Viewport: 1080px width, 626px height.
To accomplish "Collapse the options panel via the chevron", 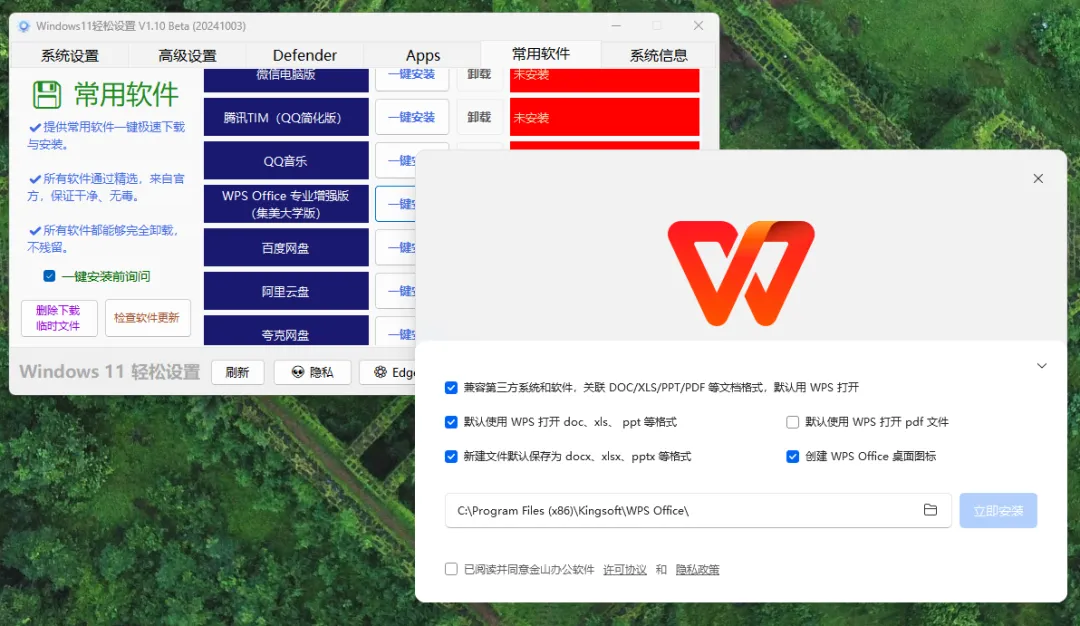I will tap(1042, 366).
